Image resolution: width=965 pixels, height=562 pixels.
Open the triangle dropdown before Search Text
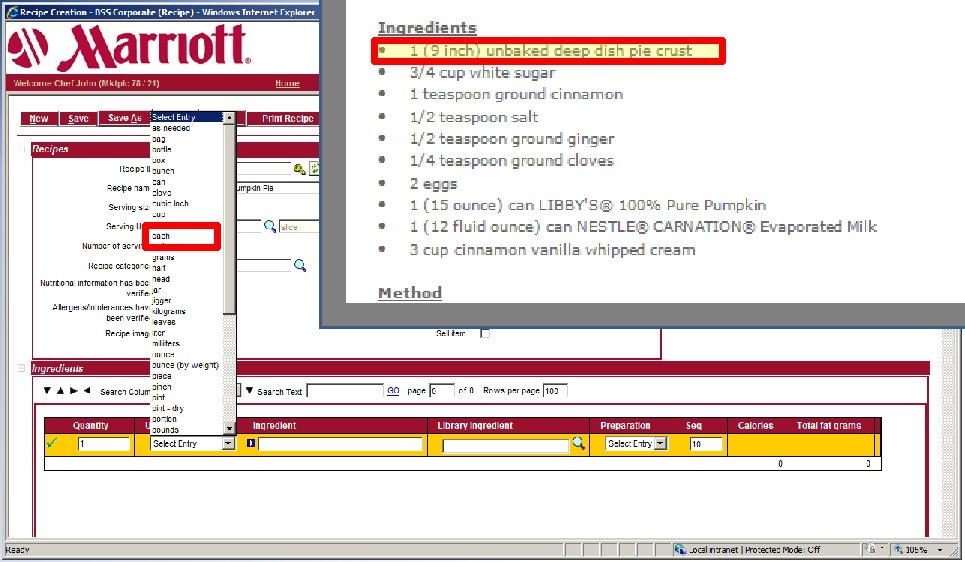249,390
